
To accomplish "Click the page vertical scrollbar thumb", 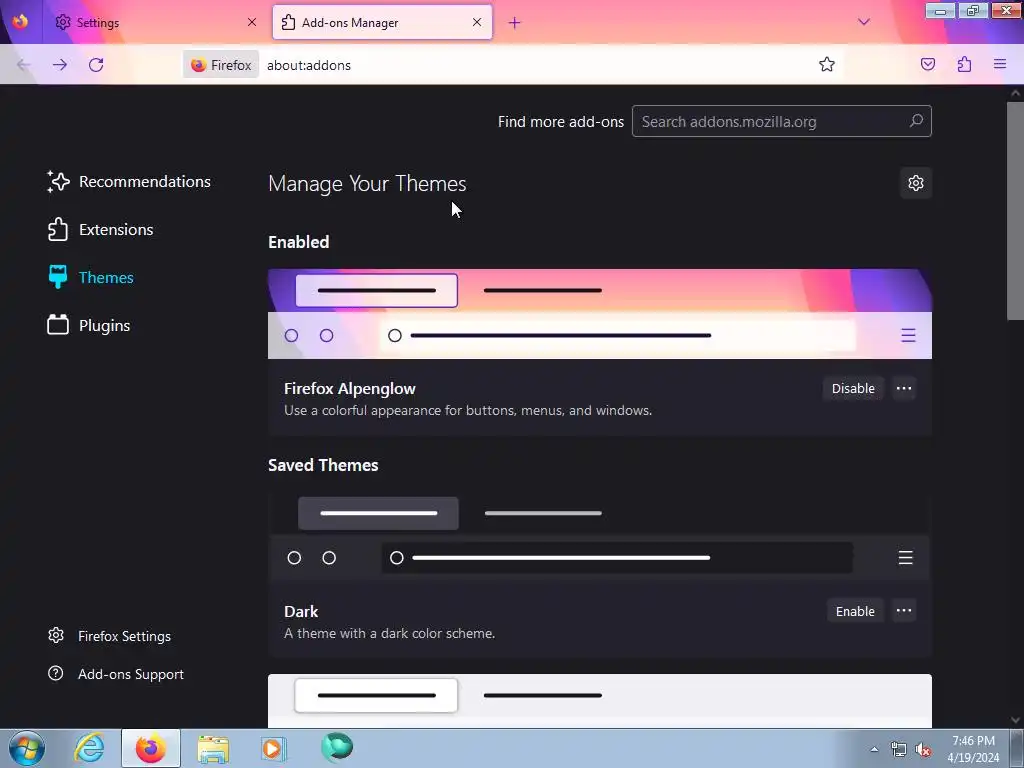I will point(1015,210).
